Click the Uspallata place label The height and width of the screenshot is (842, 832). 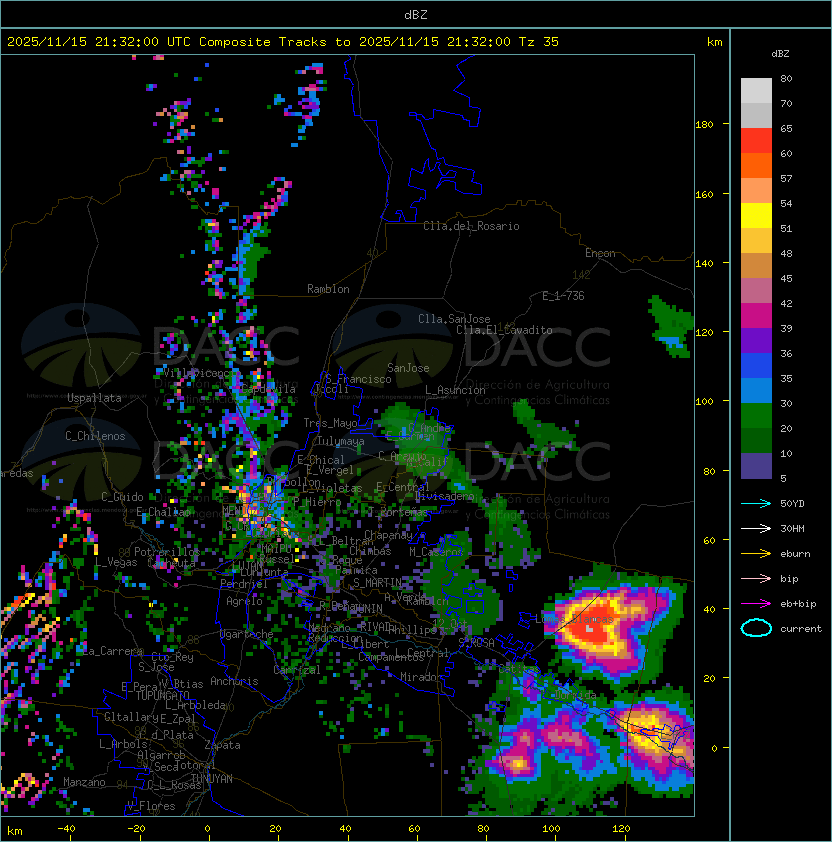click(x=94, y=398)
